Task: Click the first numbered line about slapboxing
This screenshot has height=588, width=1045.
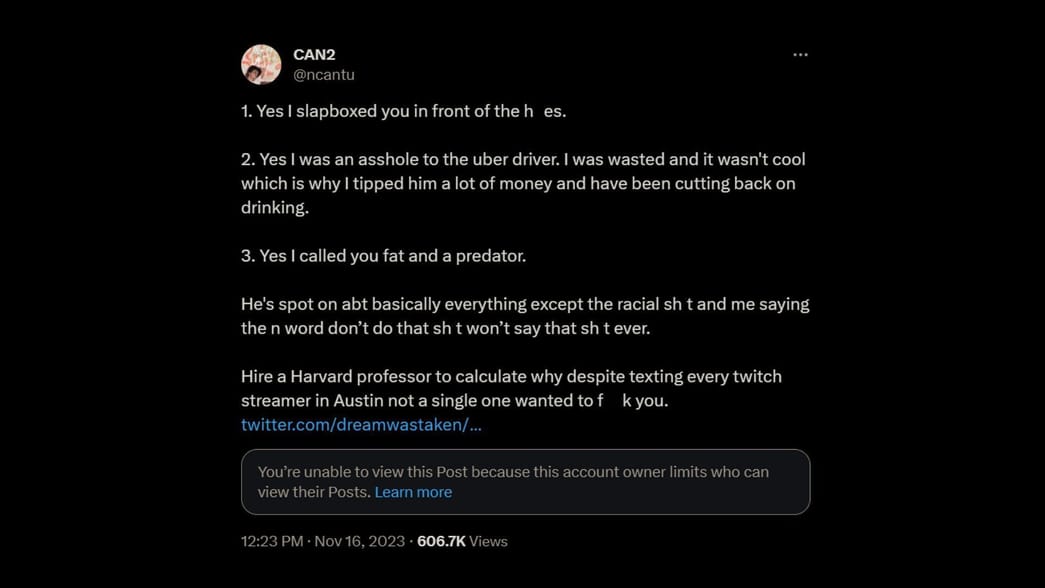Action: [x=403, y=111]
